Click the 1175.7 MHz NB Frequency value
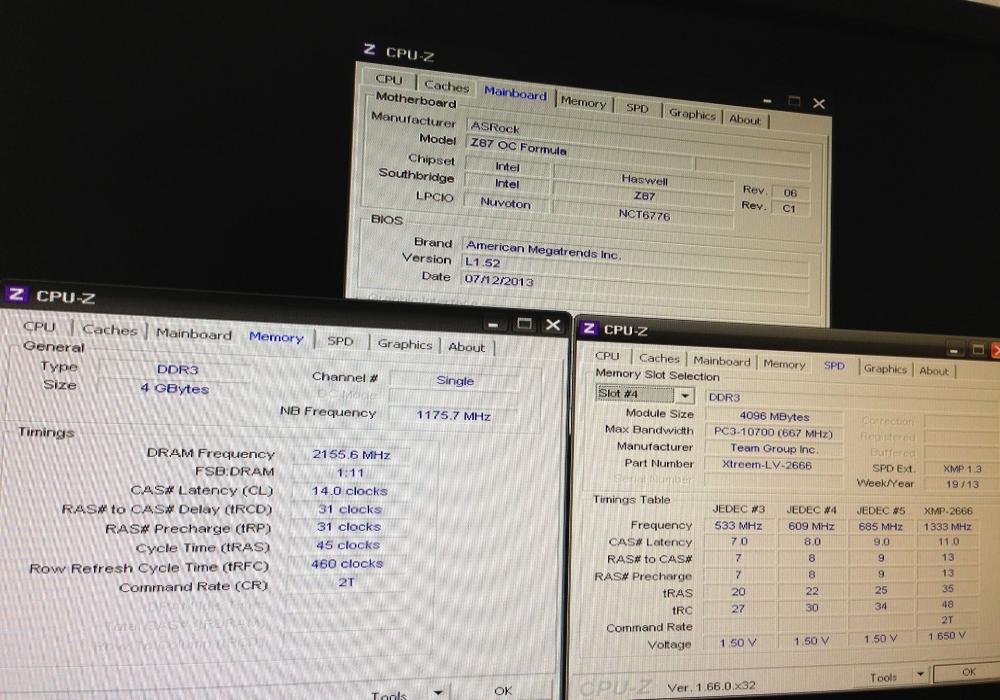 pos(453,416)
